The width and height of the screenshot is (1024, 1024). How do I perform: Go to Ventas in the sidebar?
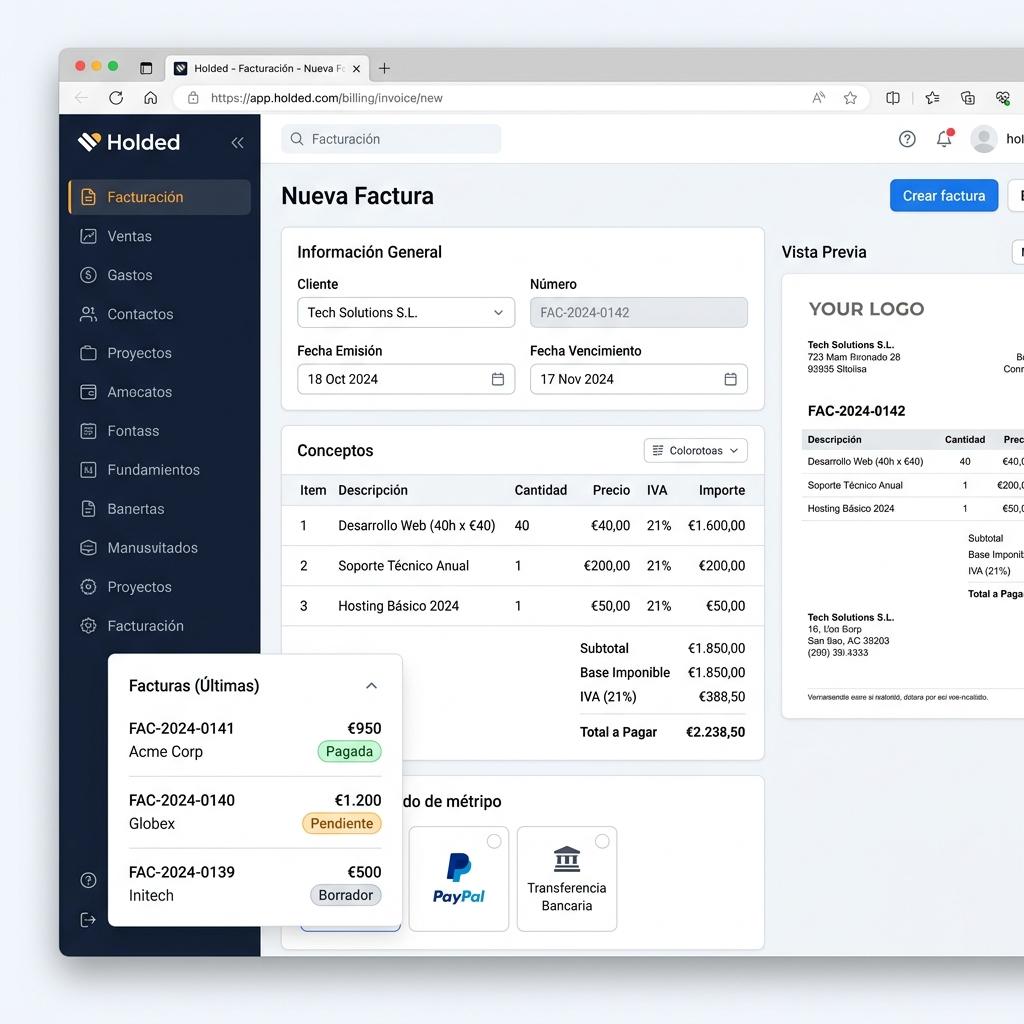(129, 236)
